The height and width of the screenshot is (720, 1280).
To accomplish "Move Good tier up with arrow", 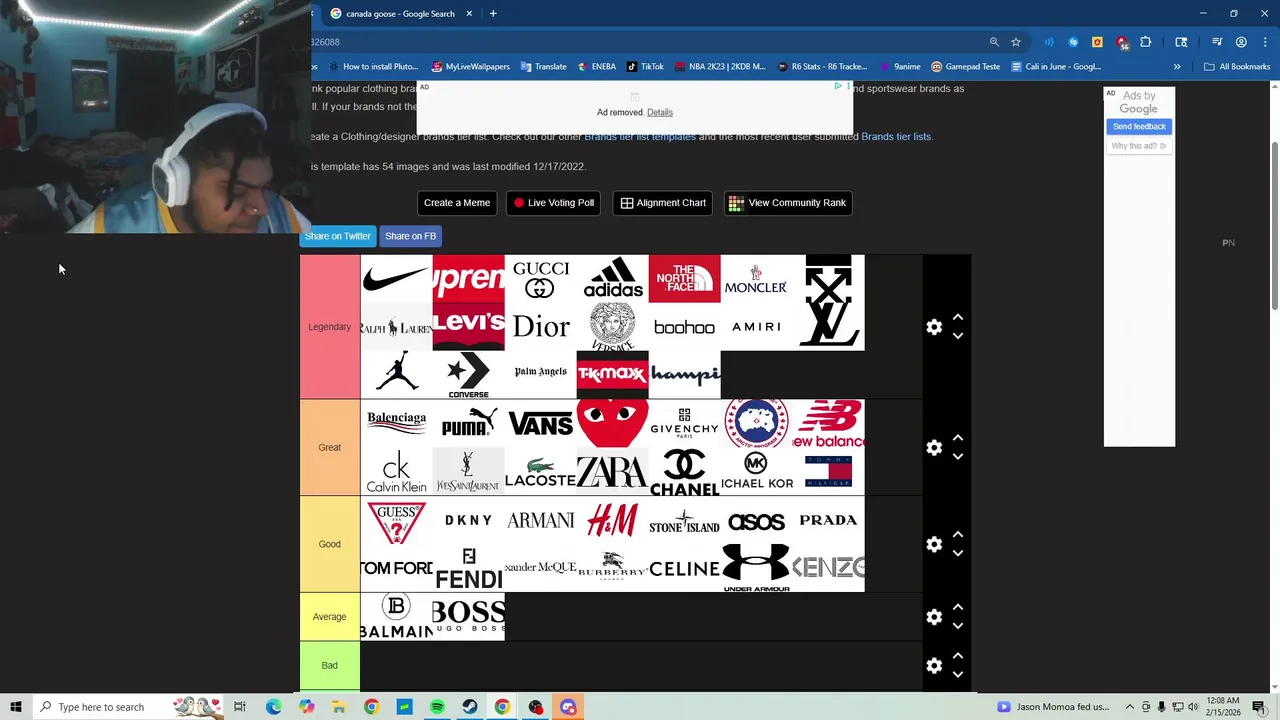I will (x=958, y=534).
